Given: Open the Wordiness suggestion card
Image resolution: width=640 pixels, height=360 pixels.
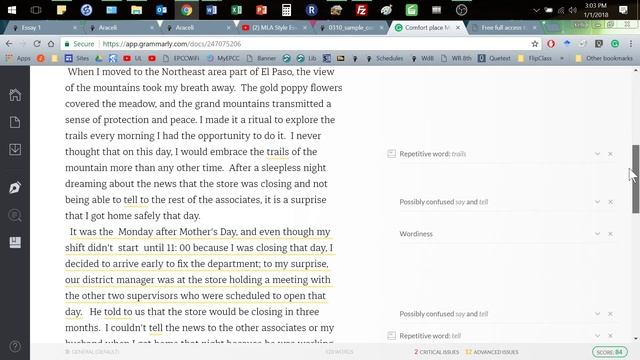Looking at the screenshot, I should point(416,234).
